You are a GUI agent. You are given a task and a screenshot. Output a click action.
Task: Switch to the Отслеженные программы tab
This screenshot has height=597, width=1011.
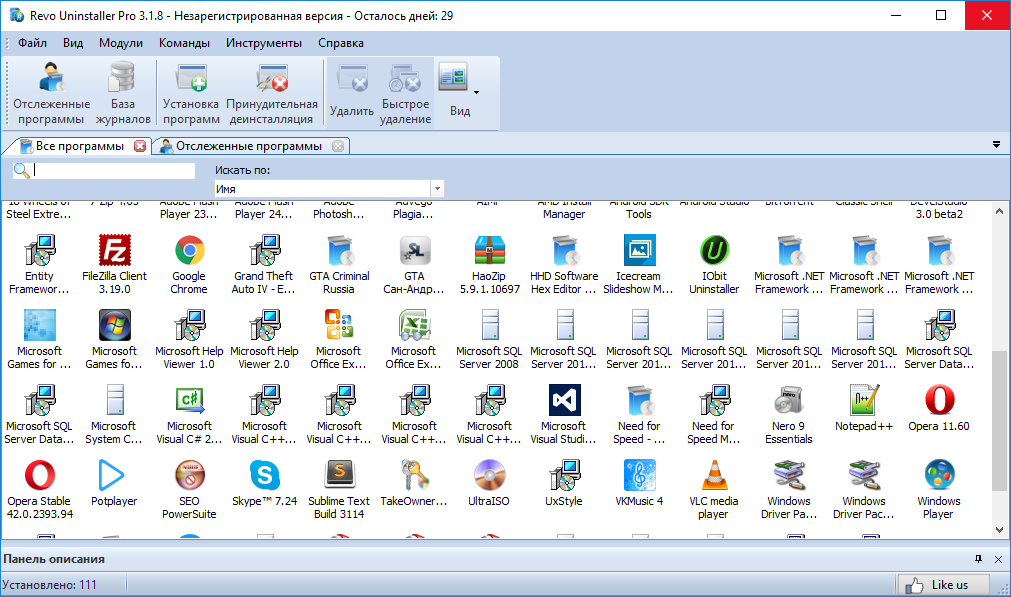click(x=250, y=146)
